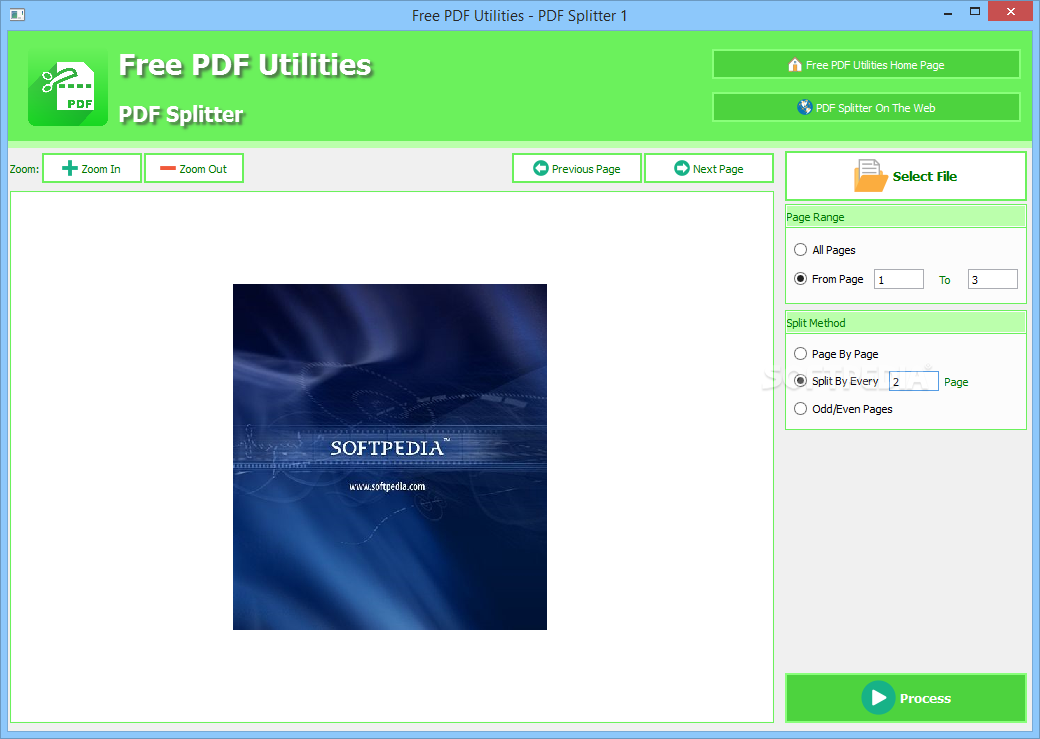Click the green plus Zoom In icon

[x=70, y=168]
